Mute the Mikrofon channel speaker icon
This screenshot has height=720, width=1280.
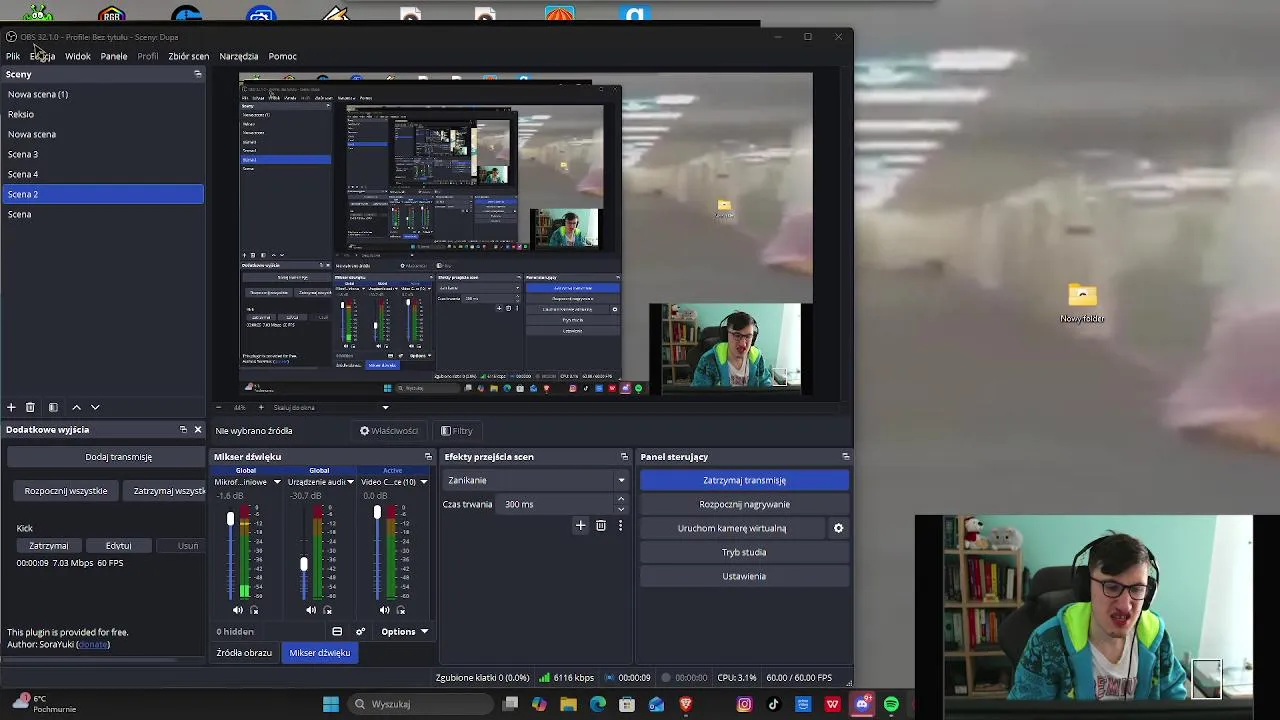click(238, 610)
